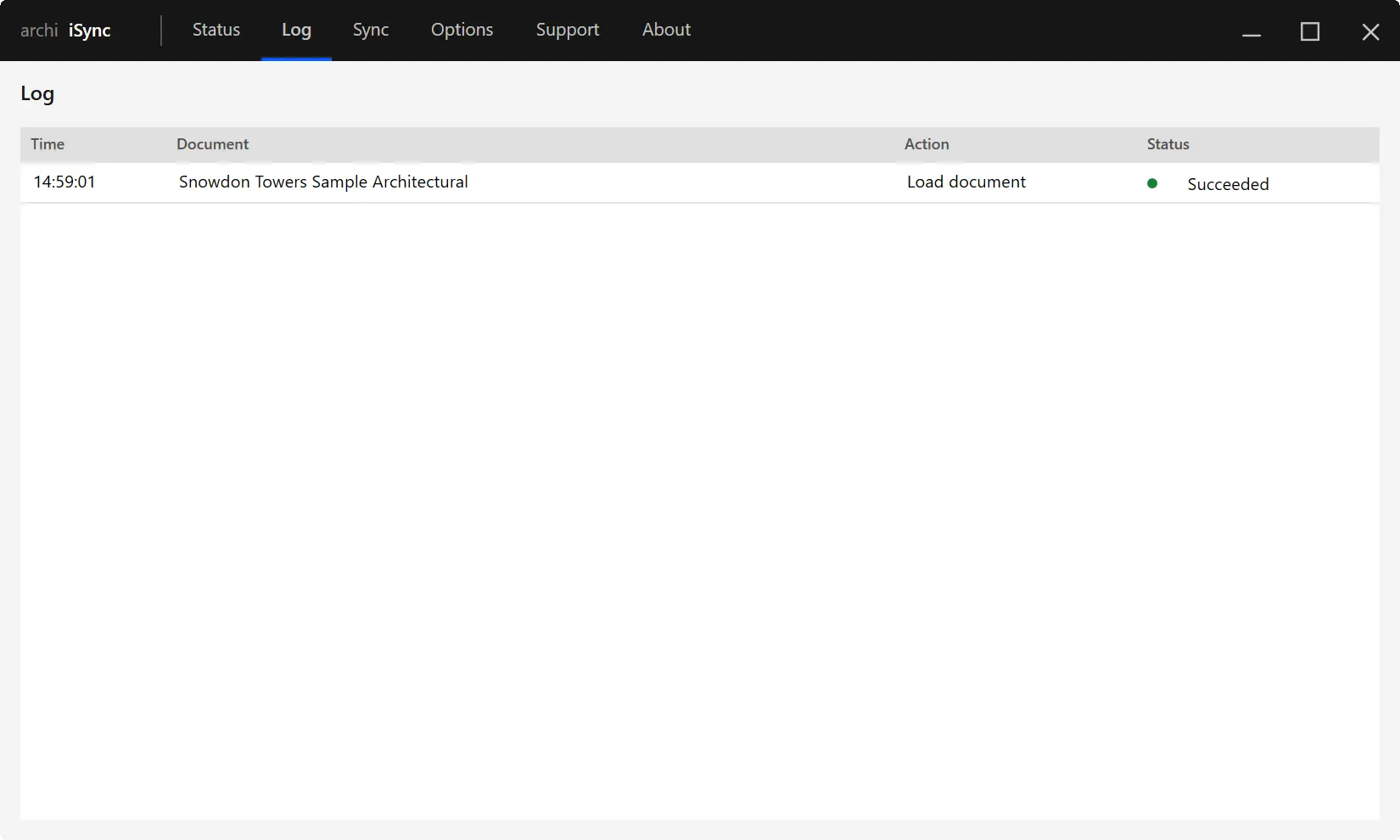Click the 14:59:01 timestamp entry
Viewport: 1400px width, 840px height.
[64, 182]
